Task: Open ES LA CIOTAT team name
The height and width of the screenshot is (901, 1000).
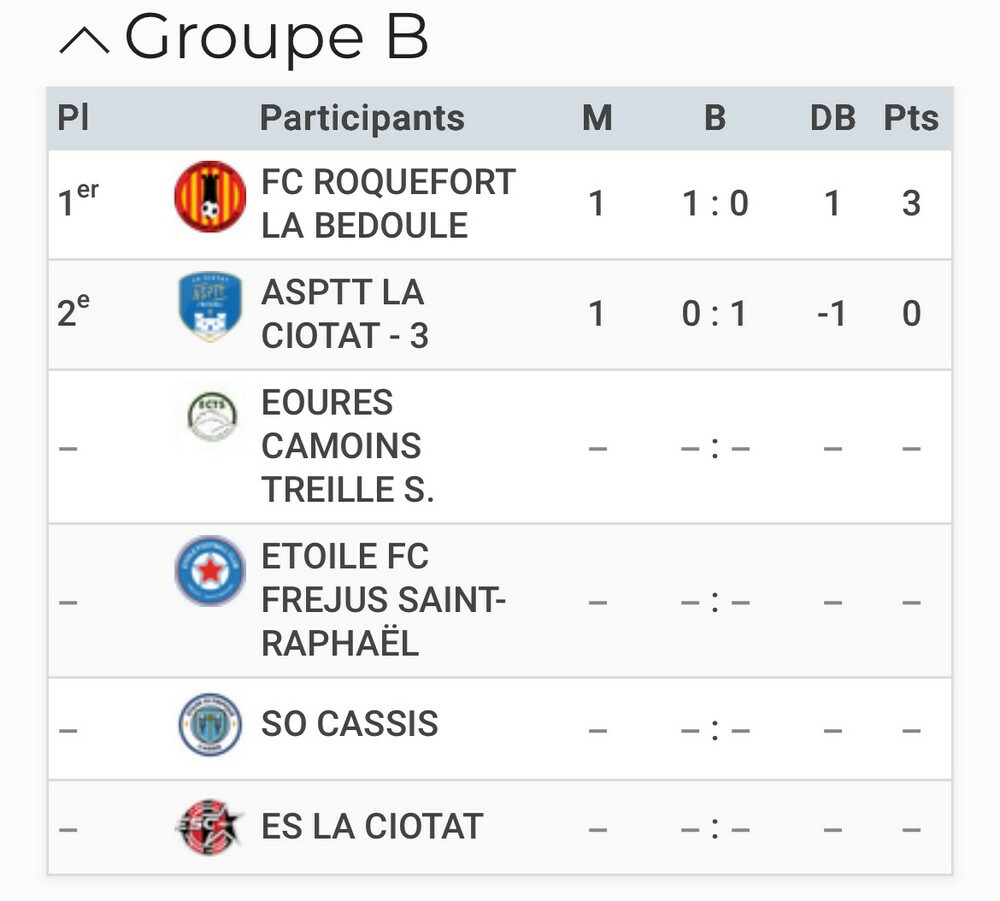Action: (x=372, y=827)
